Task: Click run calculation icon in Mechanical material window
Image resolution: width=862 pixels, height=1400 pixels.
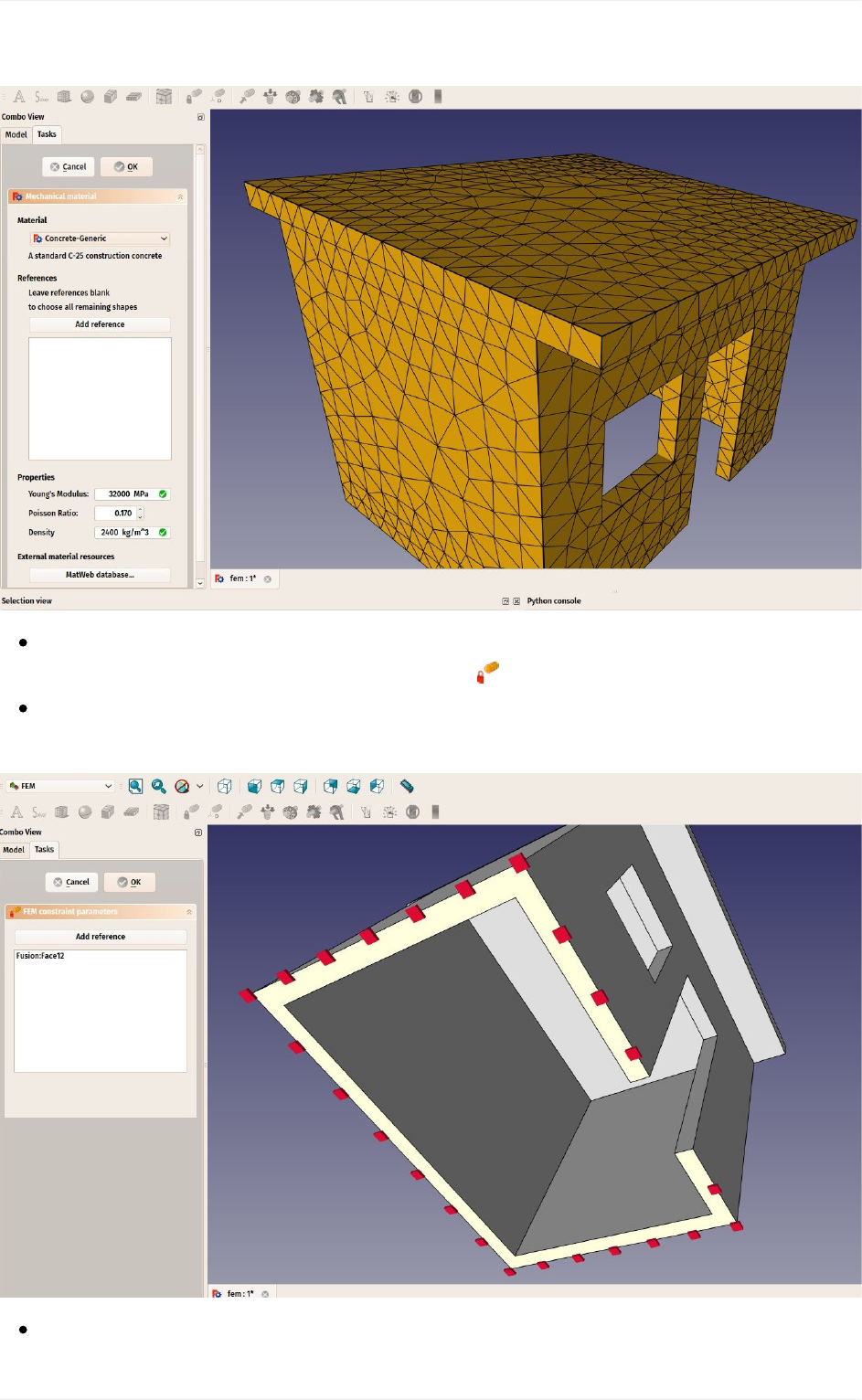Action: pos(392,96)
